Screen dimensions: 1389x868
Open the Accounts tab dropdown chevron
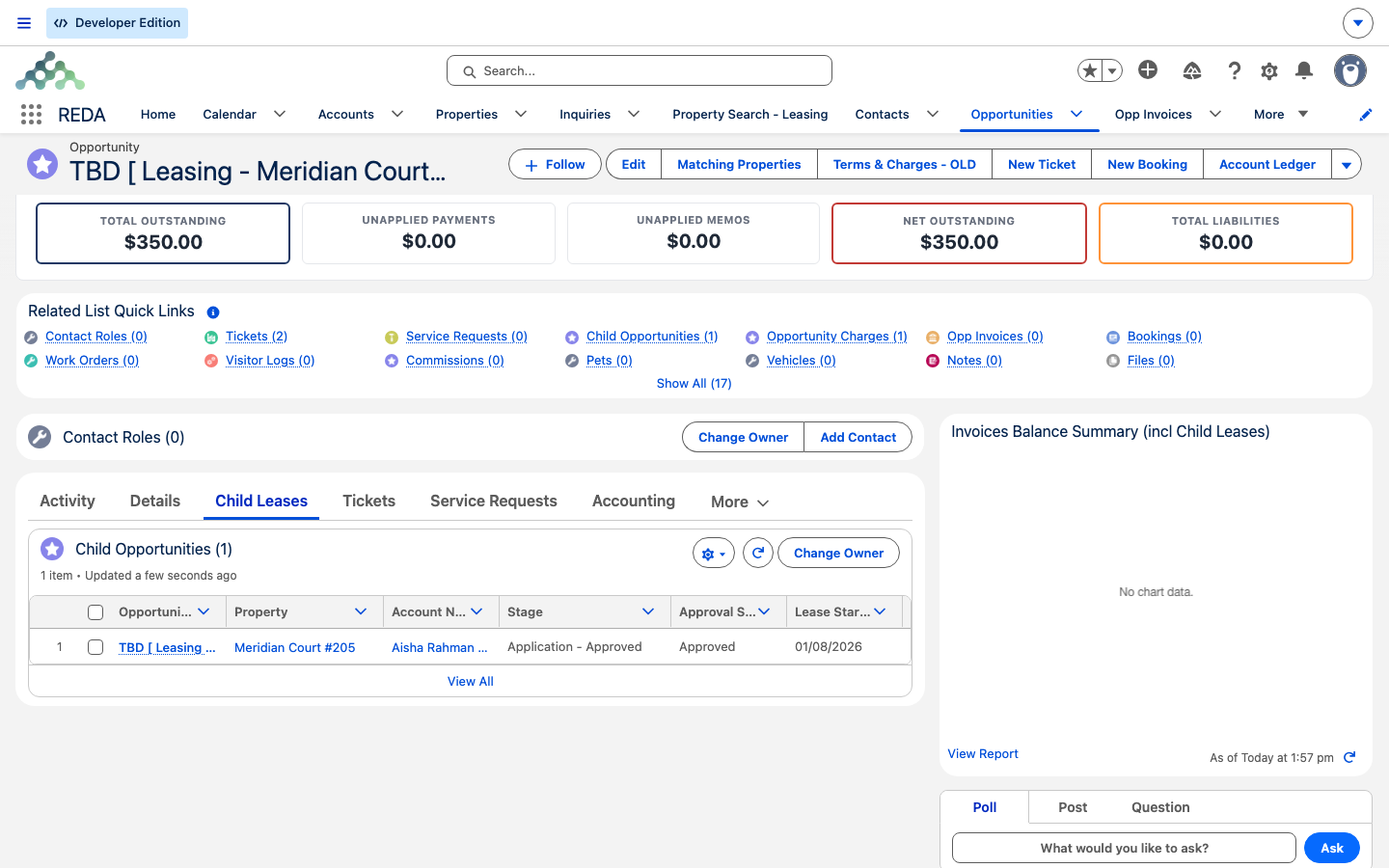point(397,114)
